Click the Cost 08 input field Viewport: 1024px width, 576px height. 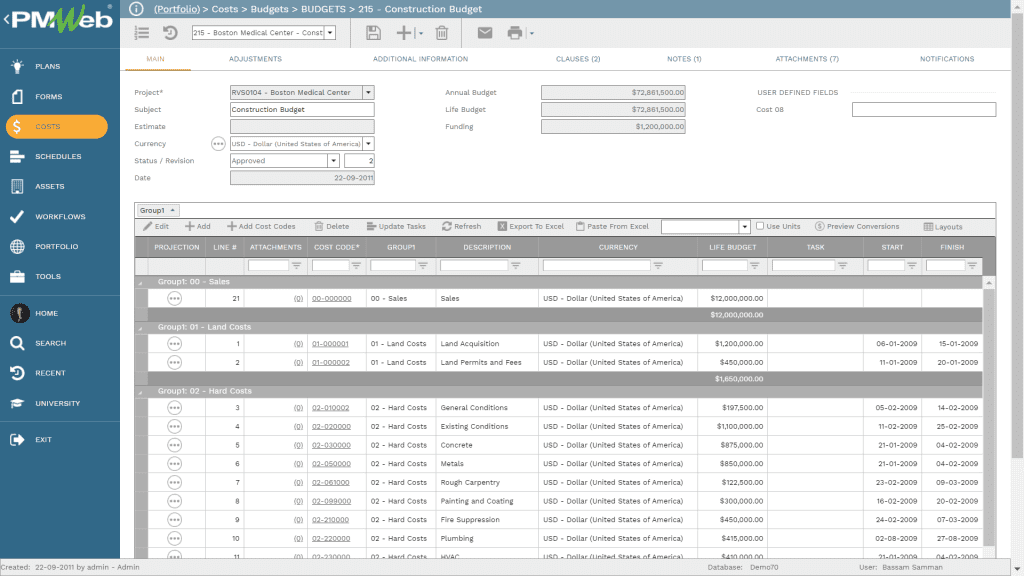click(923, 110)
